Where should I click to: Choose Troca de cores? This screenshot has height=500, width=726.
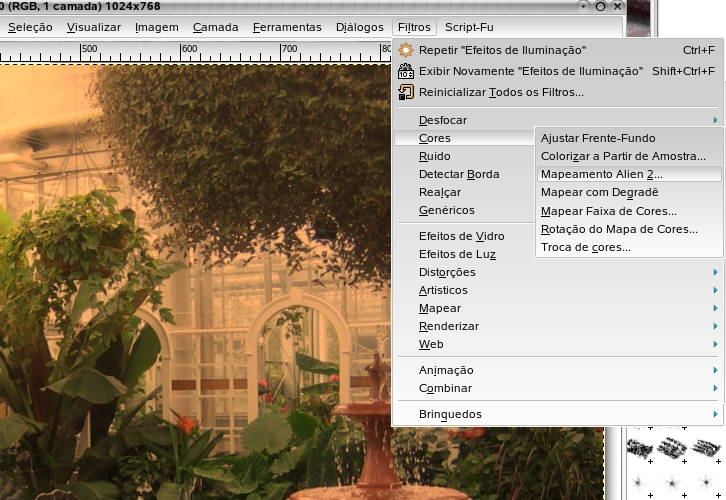tap(629, 247)
